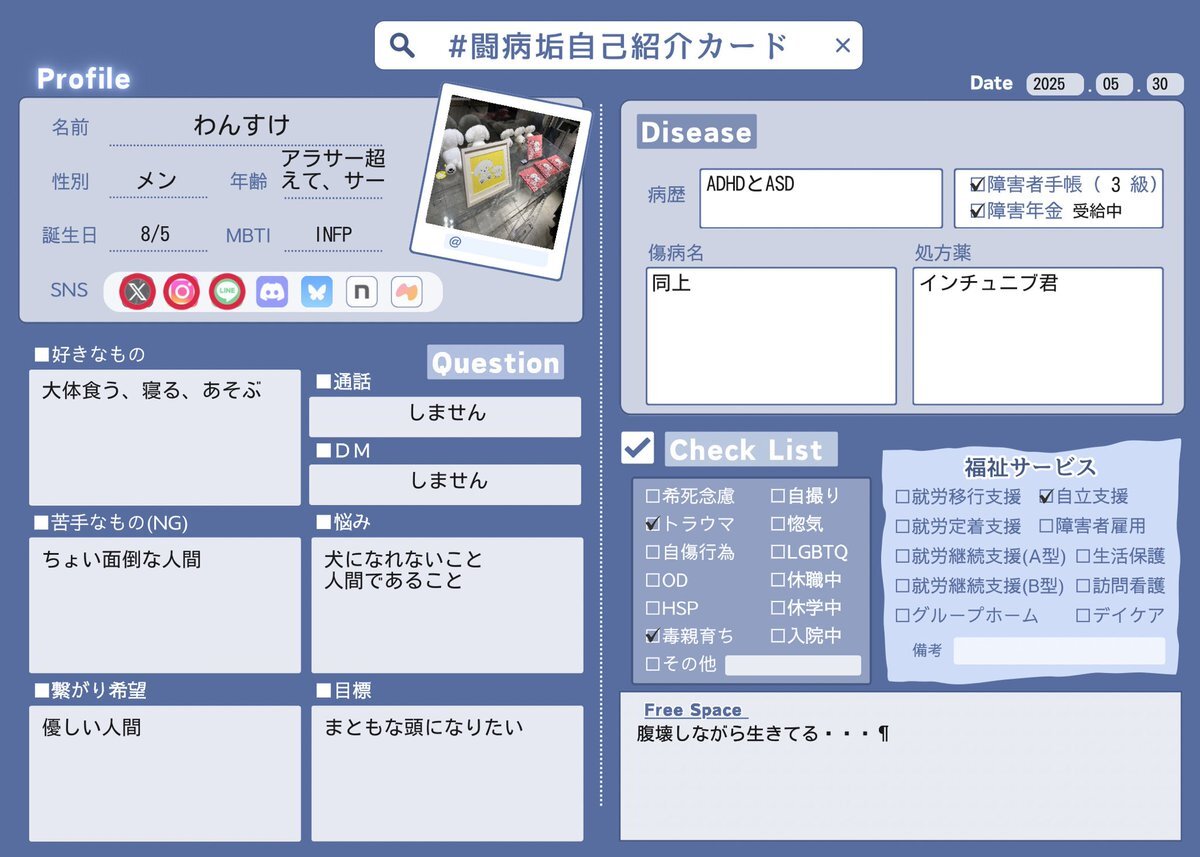This screenshot has height=857, width=1200.
Task: Check the 休学中 checkbox
Action: (x=778, y=608)
